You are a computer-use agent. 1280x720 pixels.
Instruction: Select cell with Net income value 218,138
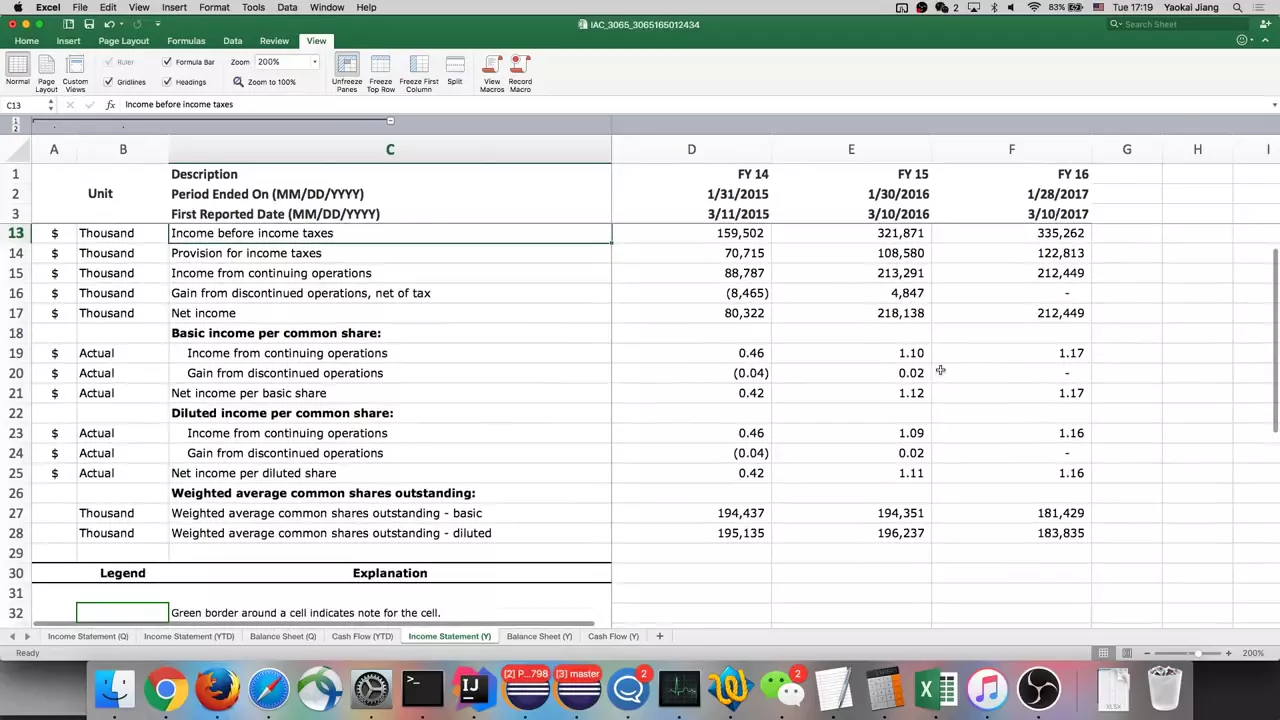[851, 313]
